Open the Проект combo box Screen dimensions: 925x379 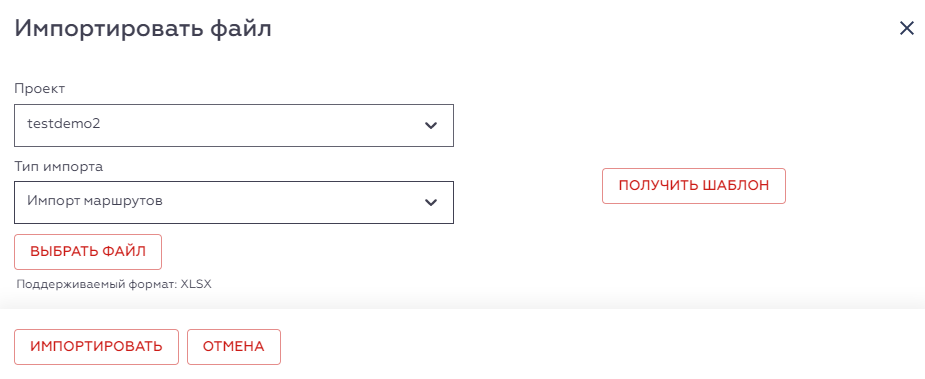pyautogui.click(x=234, y=125)
